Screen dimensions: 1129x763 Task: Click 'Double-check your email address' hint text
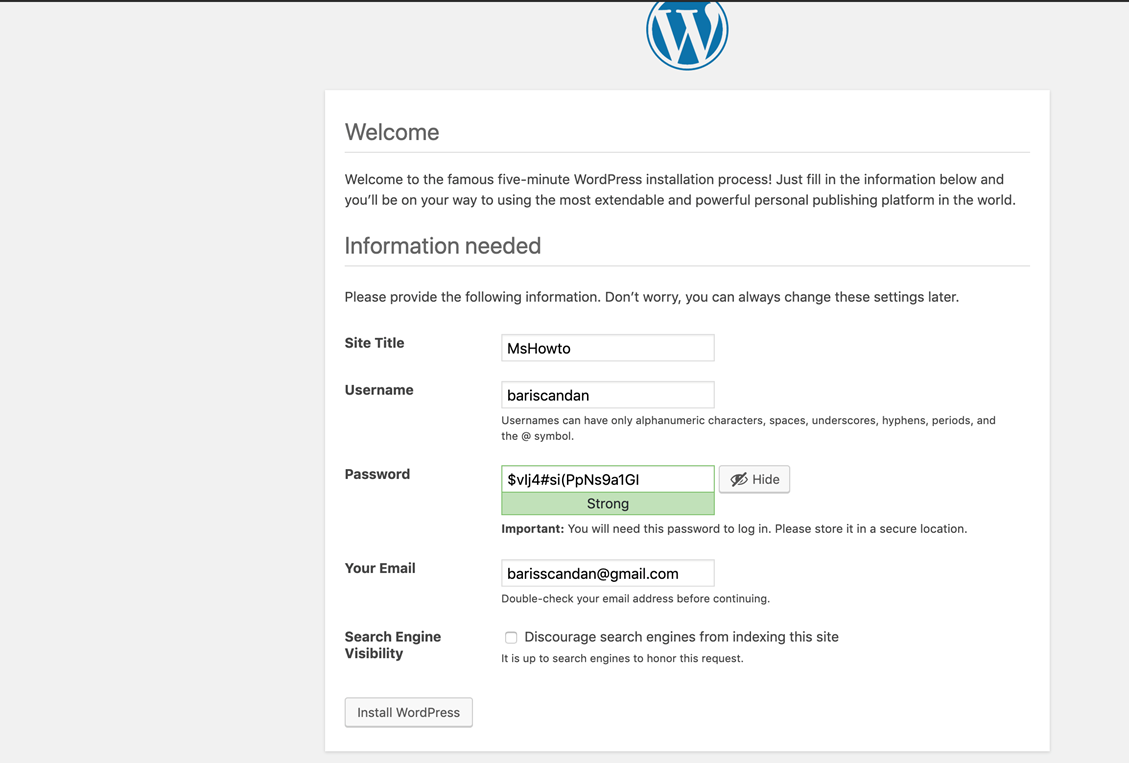[x=635, y=599]
